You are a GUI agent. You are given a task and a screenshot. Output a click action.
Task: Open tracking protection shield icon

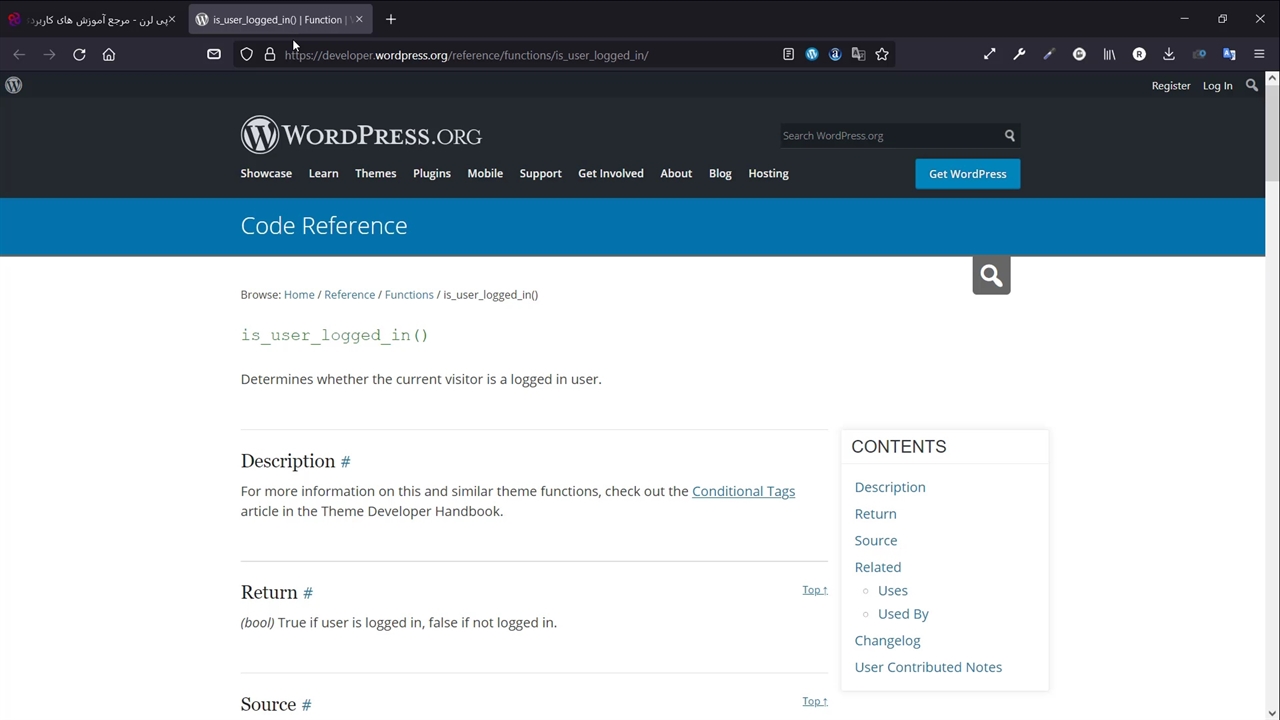point(246,55)
